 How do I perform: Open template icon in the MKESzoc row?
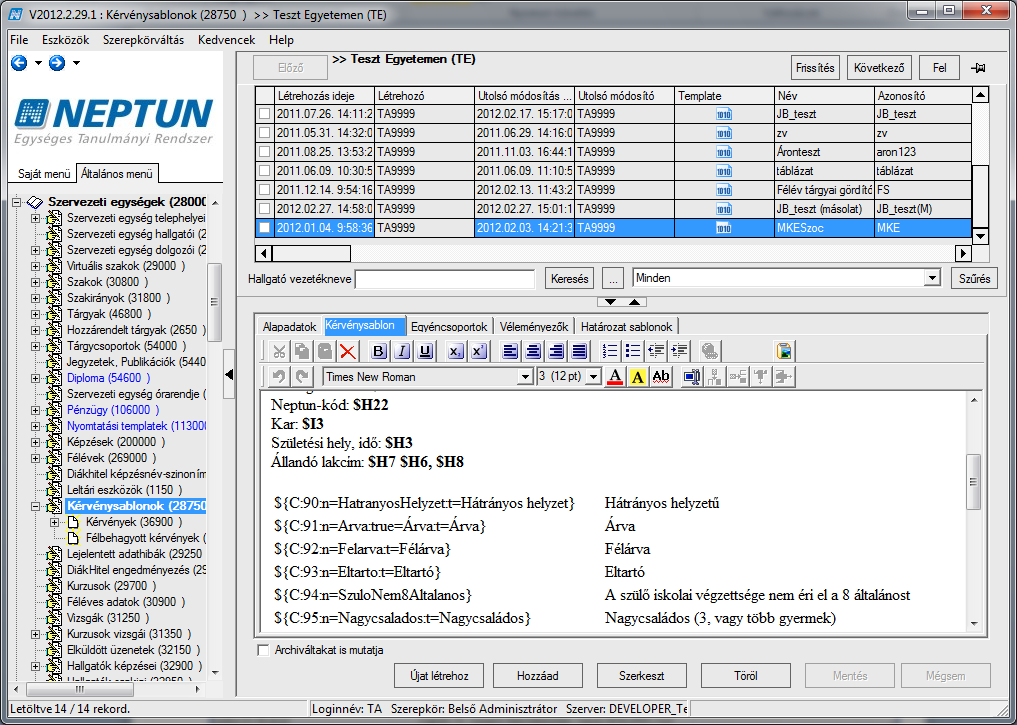click(724, 228)
